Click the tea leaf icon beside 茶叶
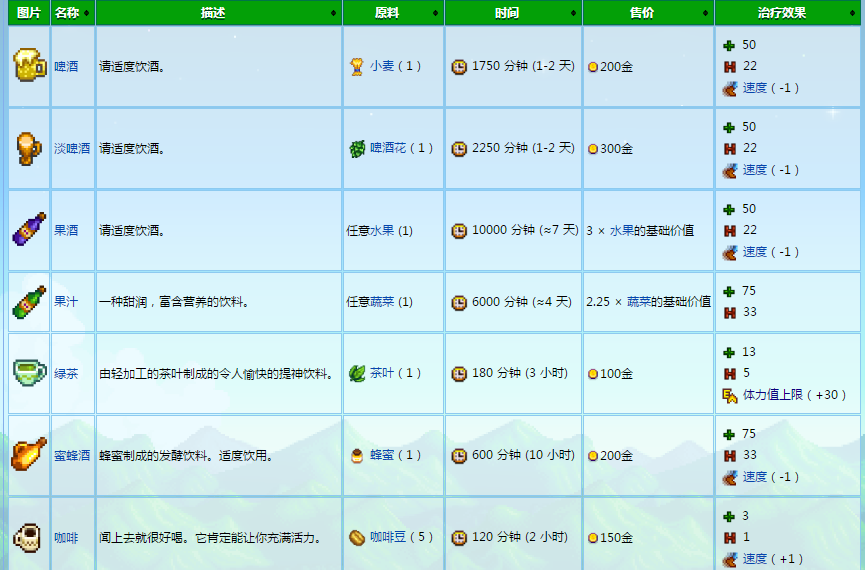The width and height of the screenshot is (865, 570). (357, 374)
